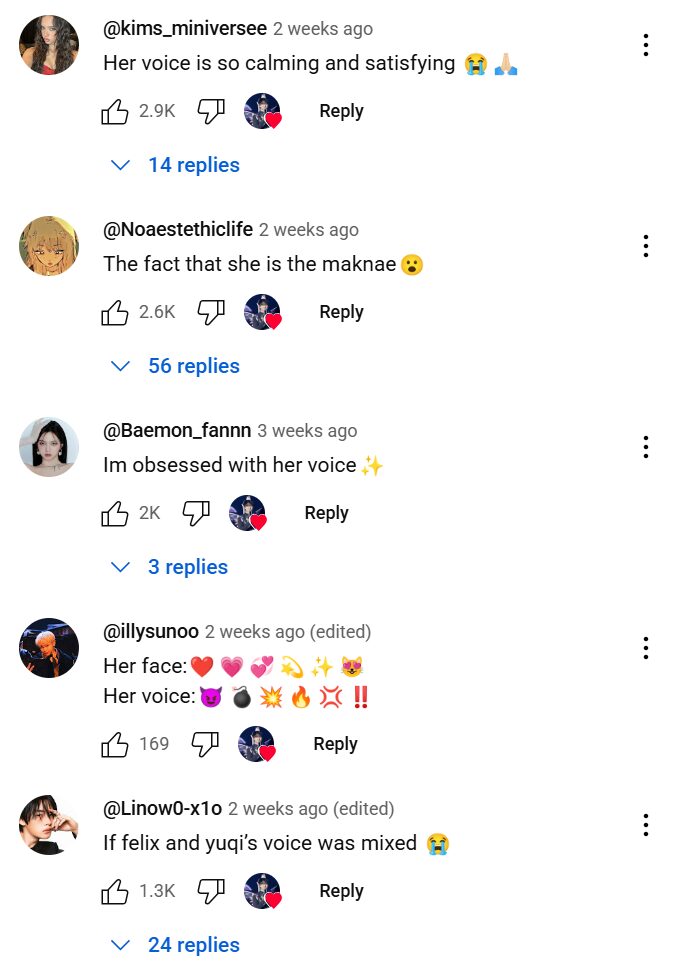Open three-dot menu on @Linow0-x1o comment
This screenshot has height=977, width=691.
pyautogui.click(x=647, y=824)
